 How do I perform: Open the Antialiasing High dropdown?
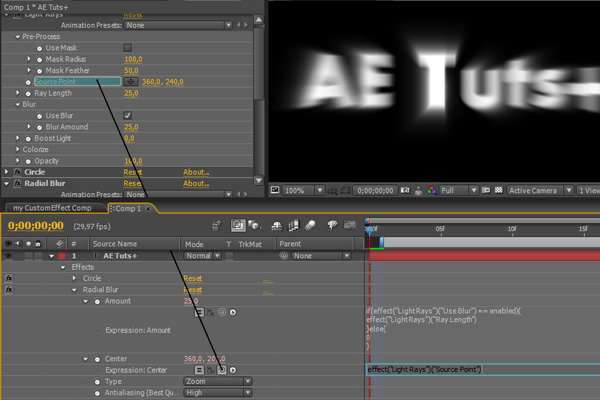(217, 393)
